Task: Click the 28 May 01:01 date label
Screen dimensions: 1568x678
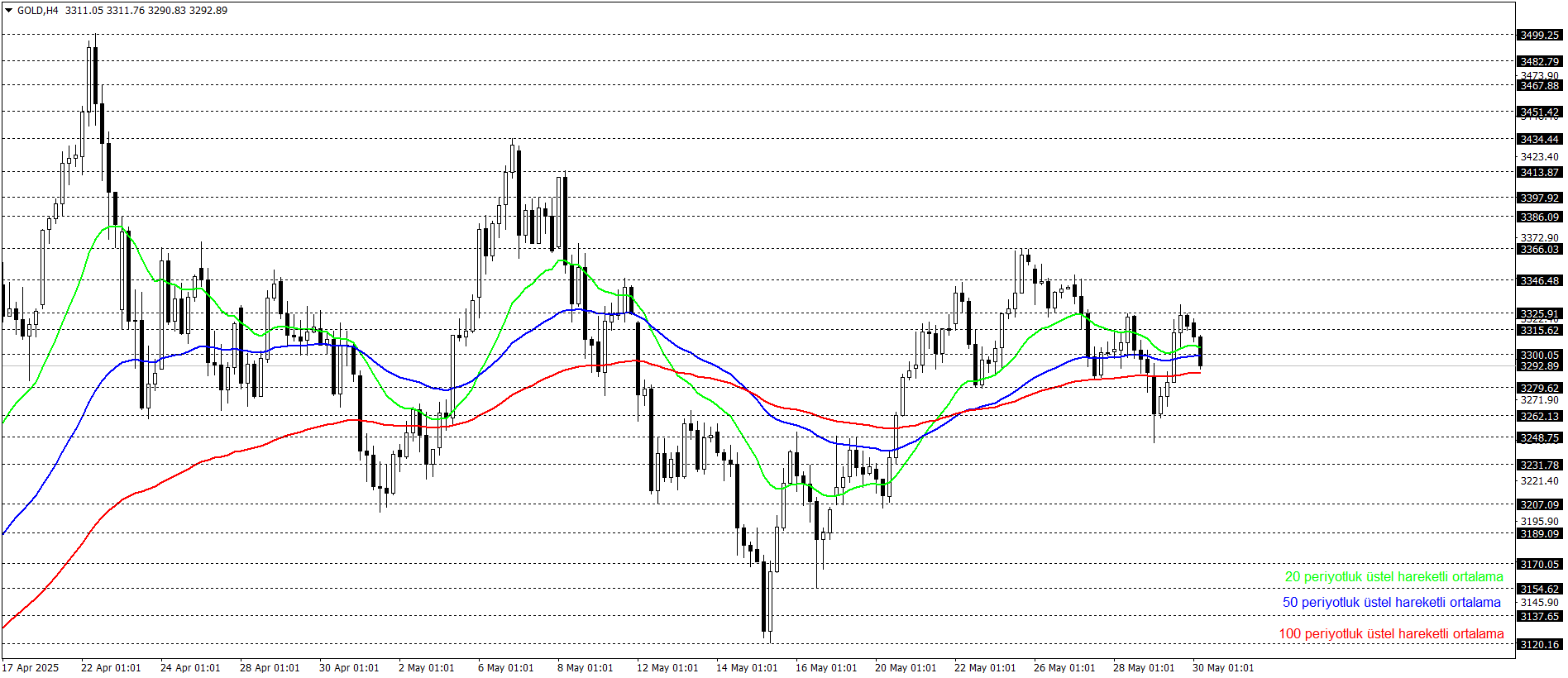Action: (x=1144, y=668)
